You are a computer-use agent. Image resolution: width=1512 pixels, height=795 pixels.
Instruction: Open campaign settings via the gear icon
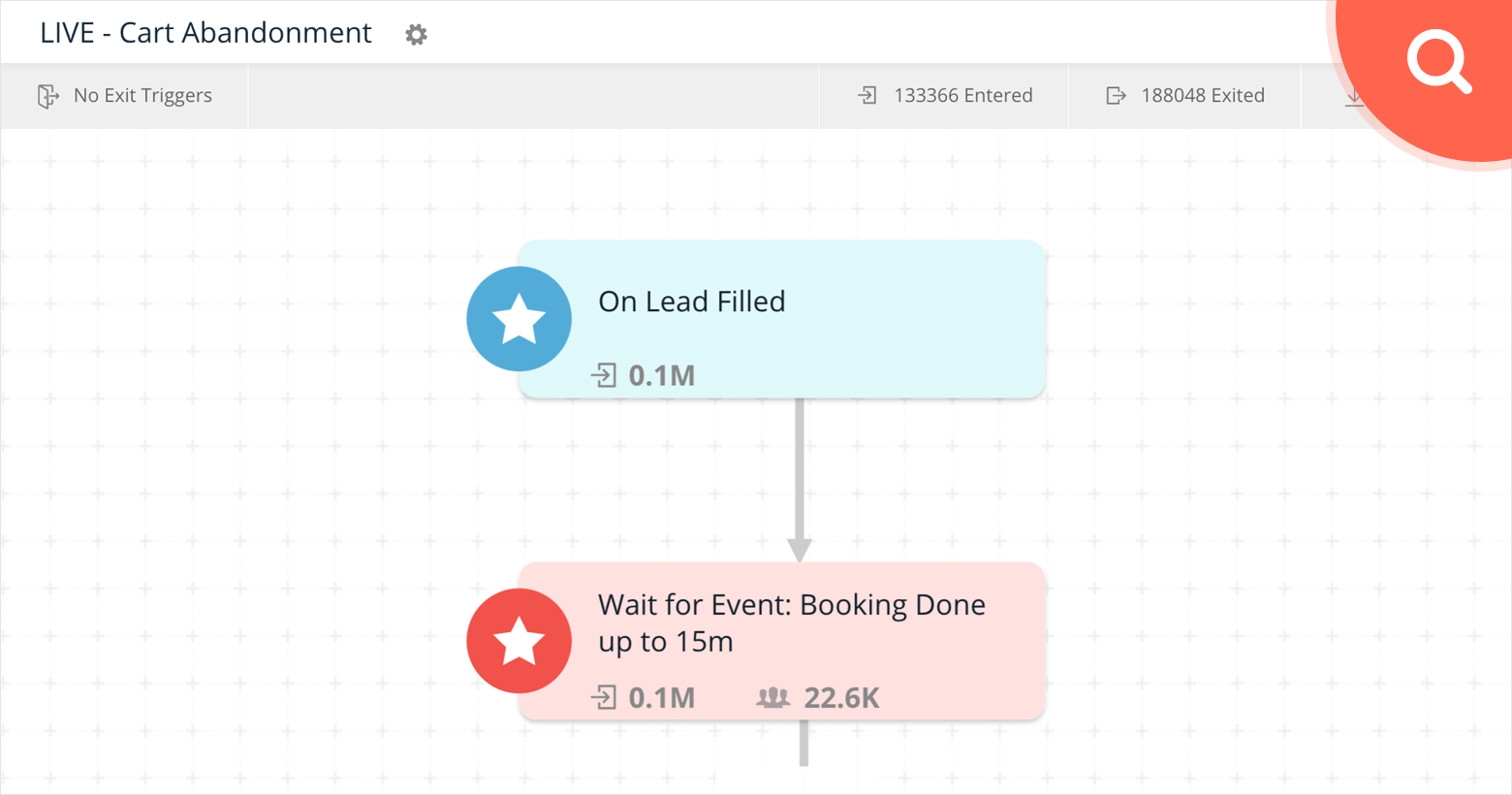416,34
